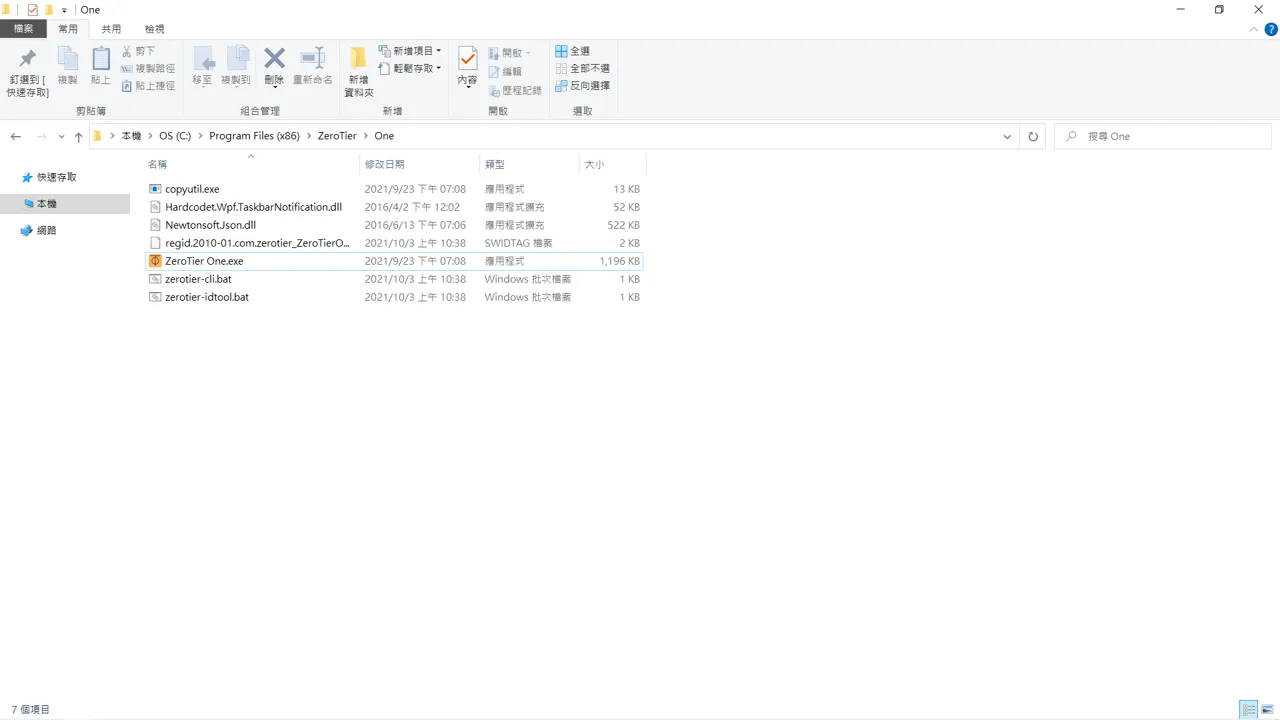Go up one folder level arrow
1280x720 pixels.
coord(78,137)
